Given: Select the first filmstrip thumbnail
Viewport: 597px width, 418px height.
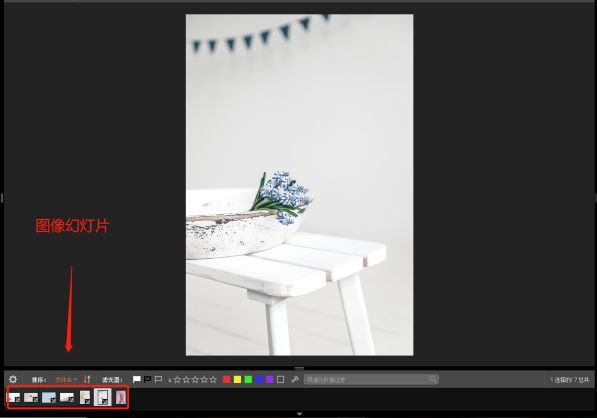Looking at the screenshot, I should pyautogui.click(x=14, y=398).
